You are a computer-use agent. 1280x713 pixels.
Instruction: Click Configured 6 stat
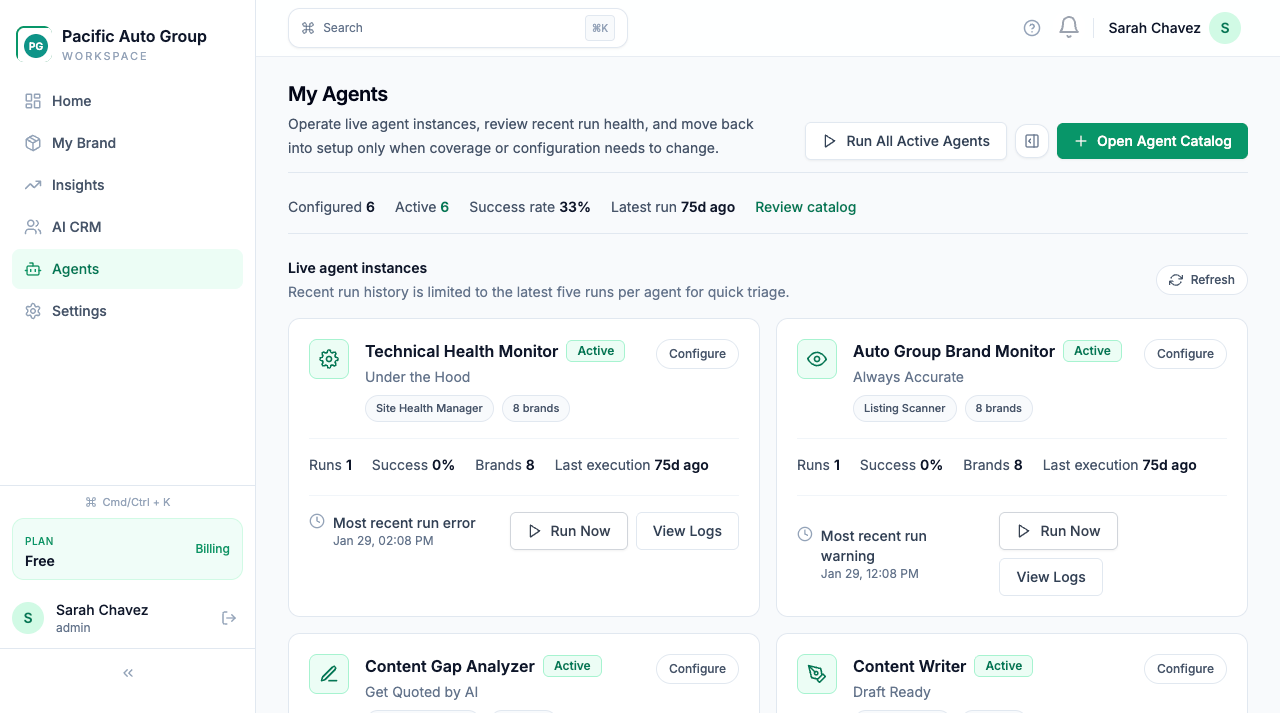click(x=331, y=207)
